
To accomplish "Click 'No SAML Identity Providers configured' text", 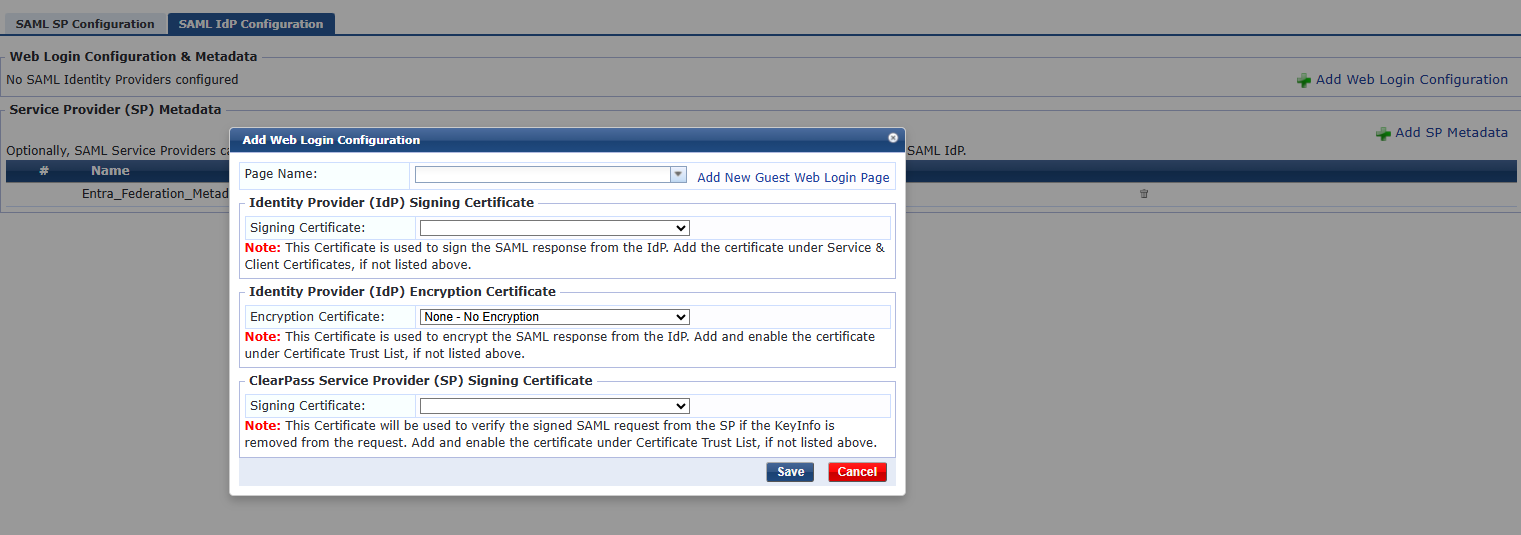I will (122, 80).
